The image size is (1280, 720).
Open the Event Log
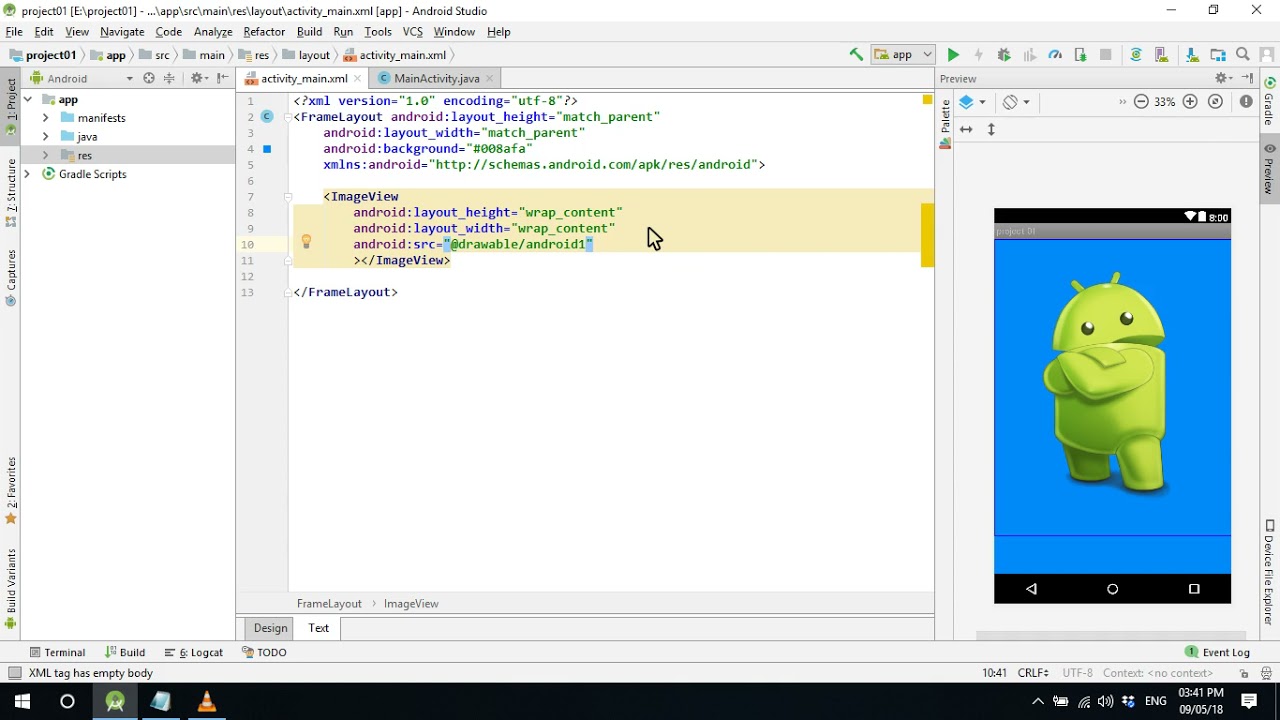tap(1217, 652)
